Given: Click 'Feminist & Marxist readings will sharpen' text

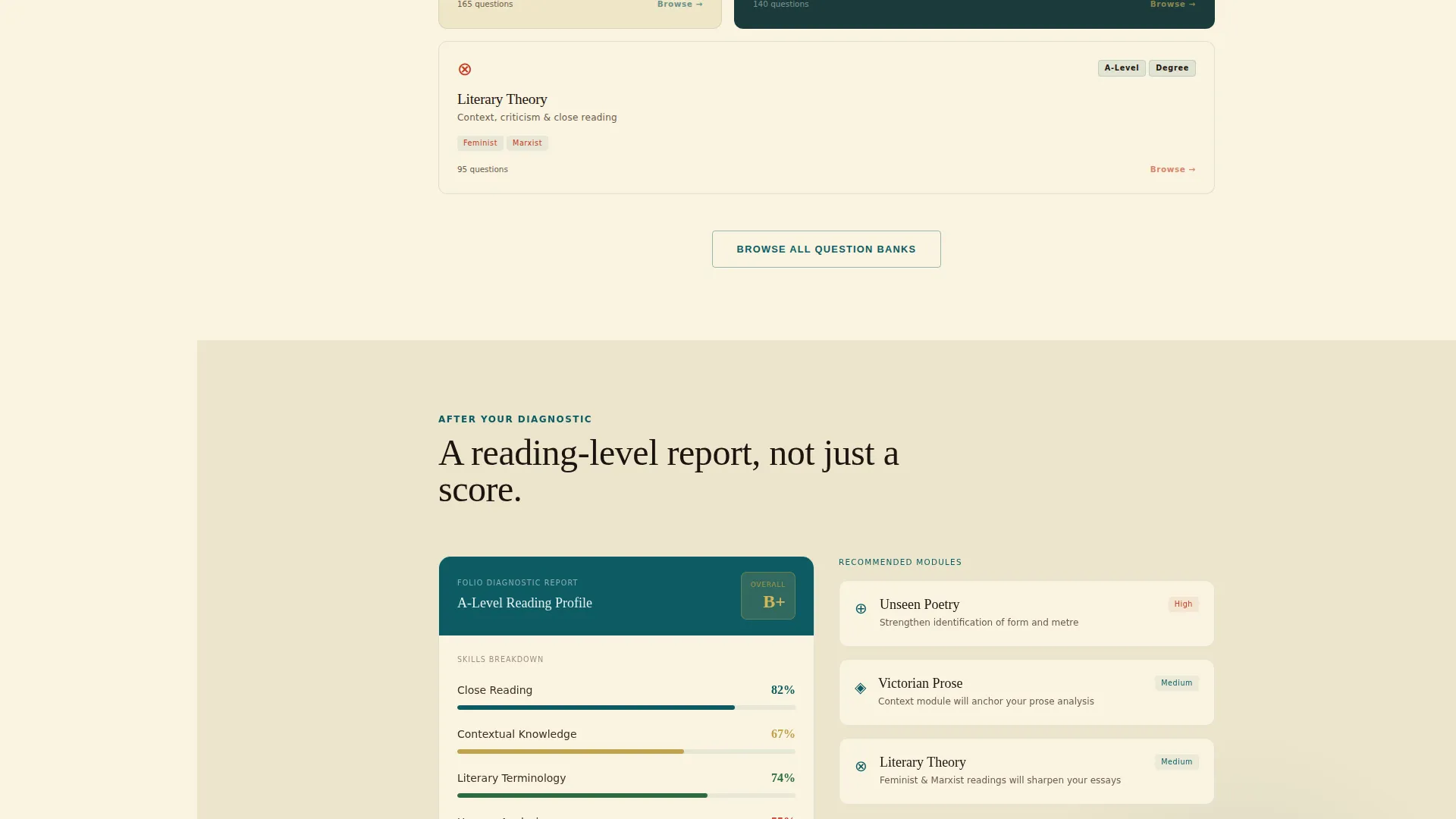Looking at the screenshot, I should click(1000, 780).
